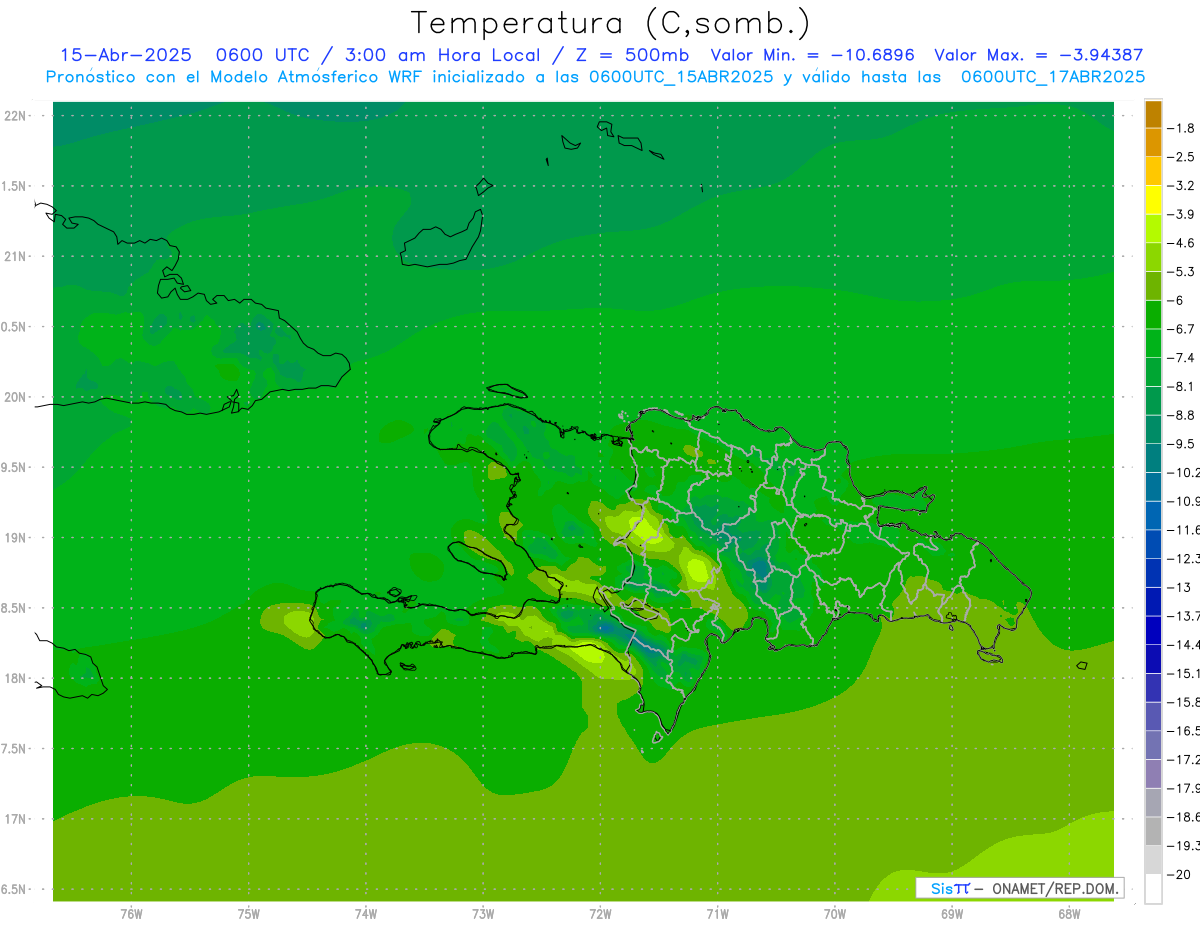
Task: Click the initialization stamp '0600UTC_15ABR2025'
Action: click(681, 77)
